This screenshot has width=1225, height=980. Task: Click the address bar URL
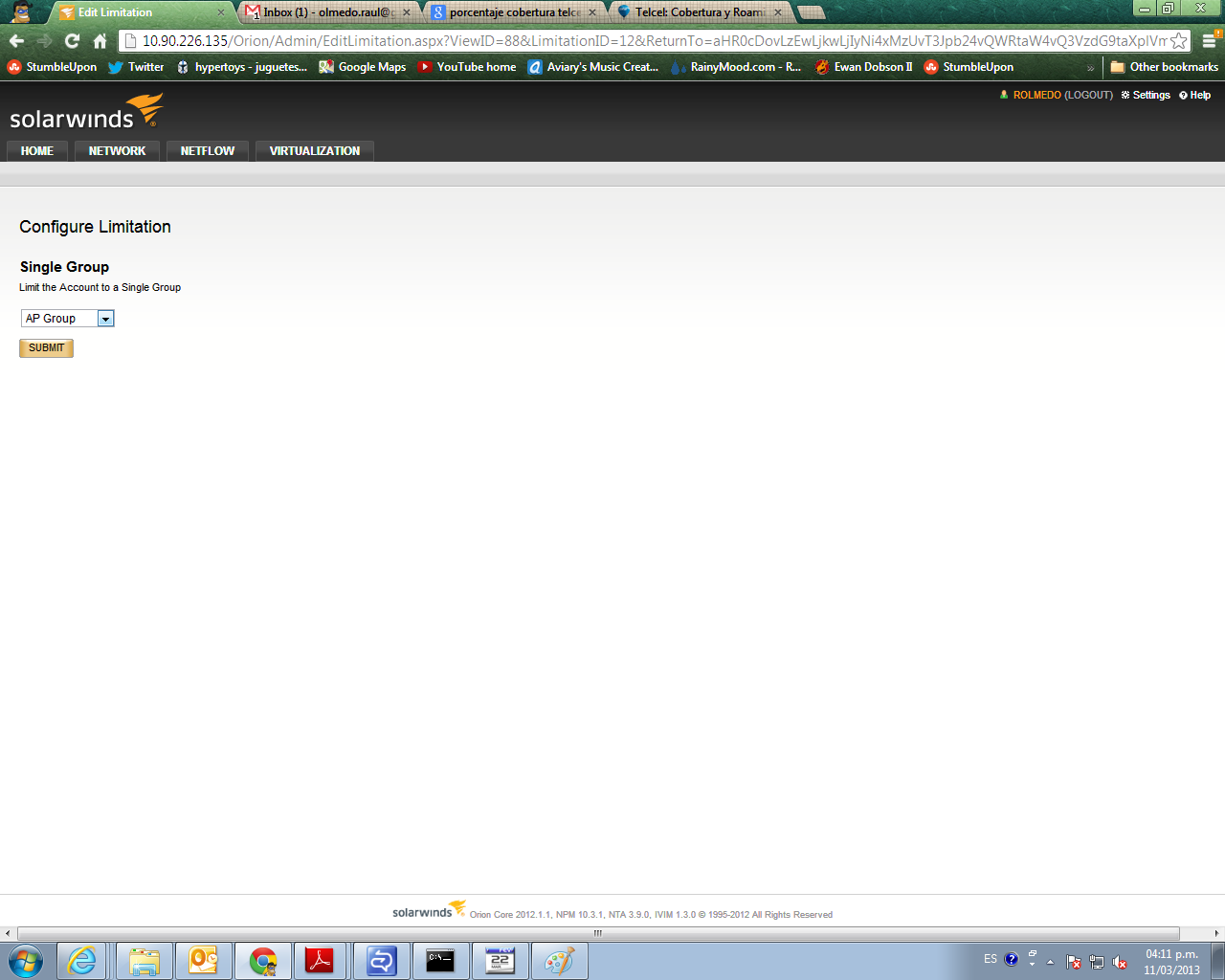[x=654, y=41]
